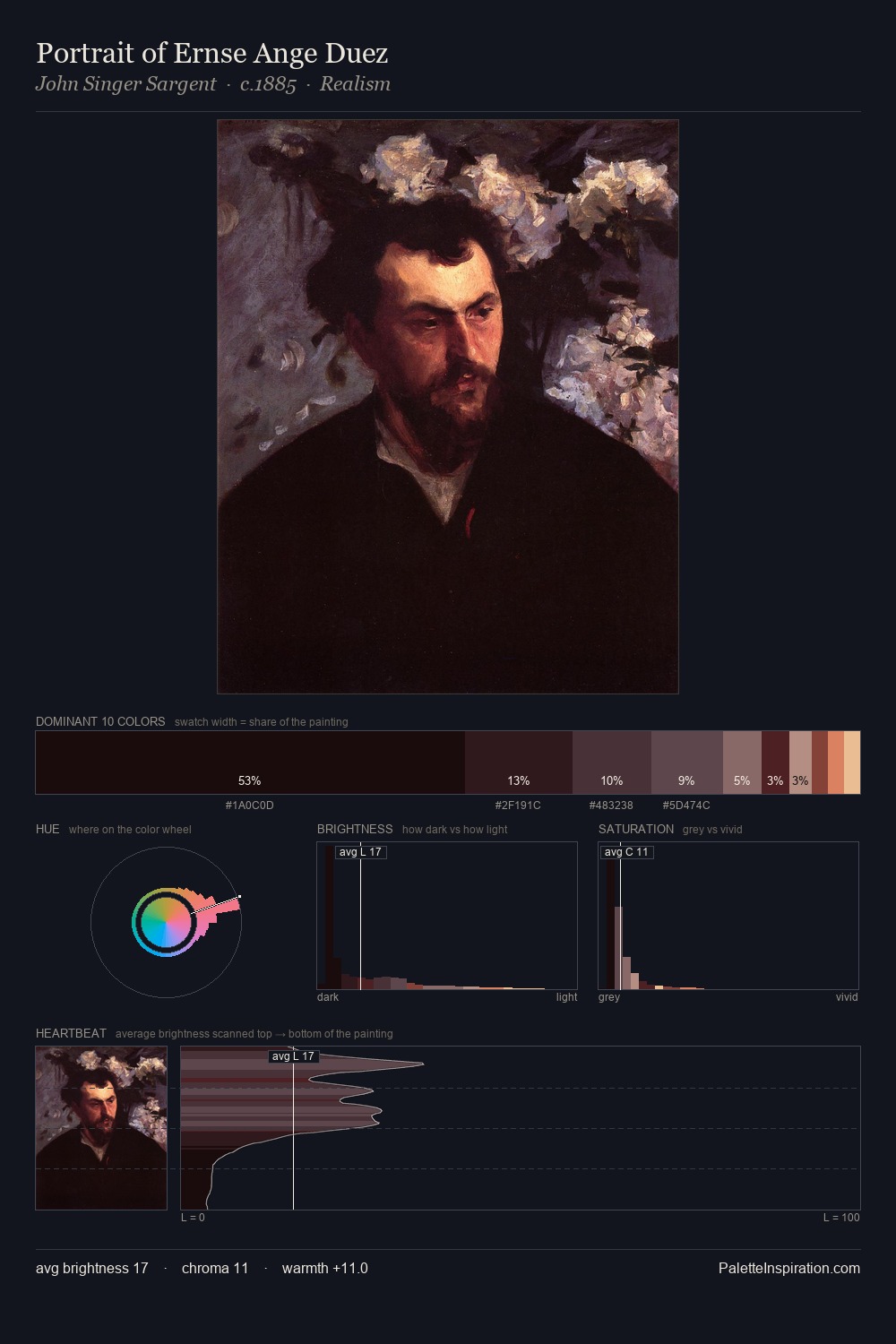Click 'where on the color wheel' caption
Image resolution: width=896 pixels, height=1344 pixels.
pos(130,830)
